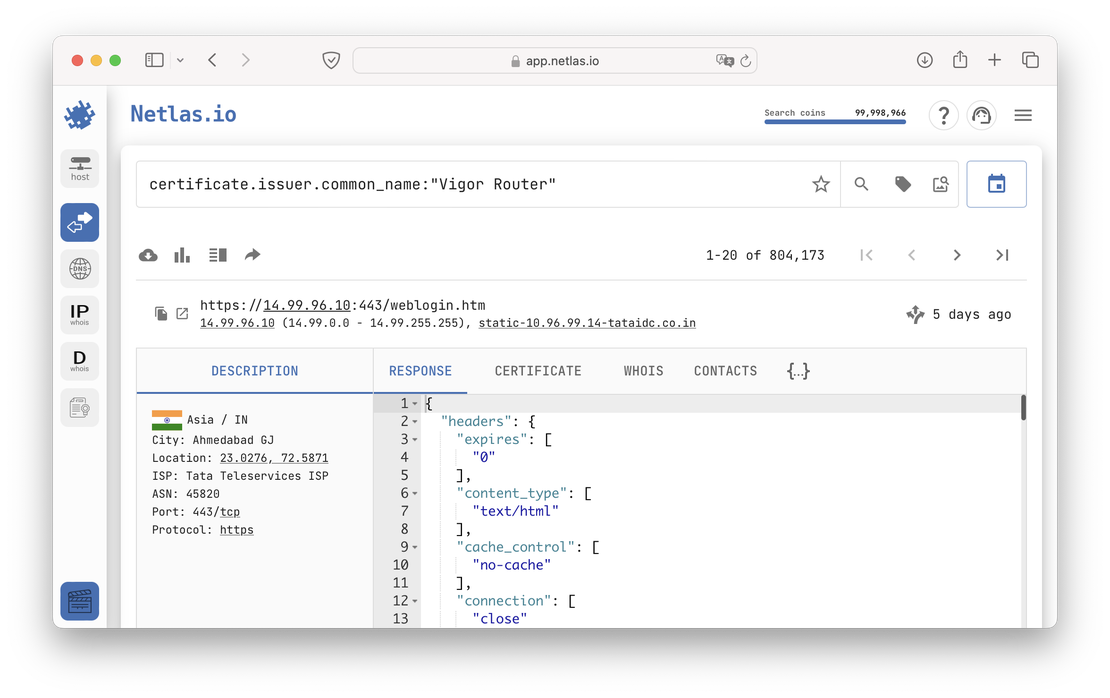1110x698 pixels.
Task: Open the statistics histogram view
Action: 181,255
